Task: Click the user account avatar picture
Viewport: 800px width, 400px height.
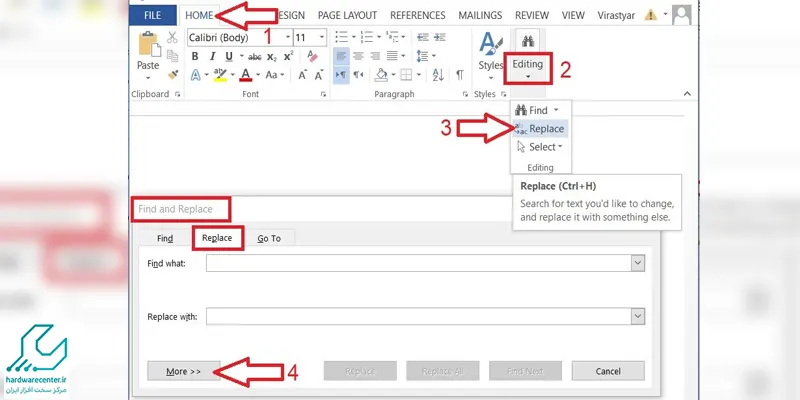Action: coord(682,15)
